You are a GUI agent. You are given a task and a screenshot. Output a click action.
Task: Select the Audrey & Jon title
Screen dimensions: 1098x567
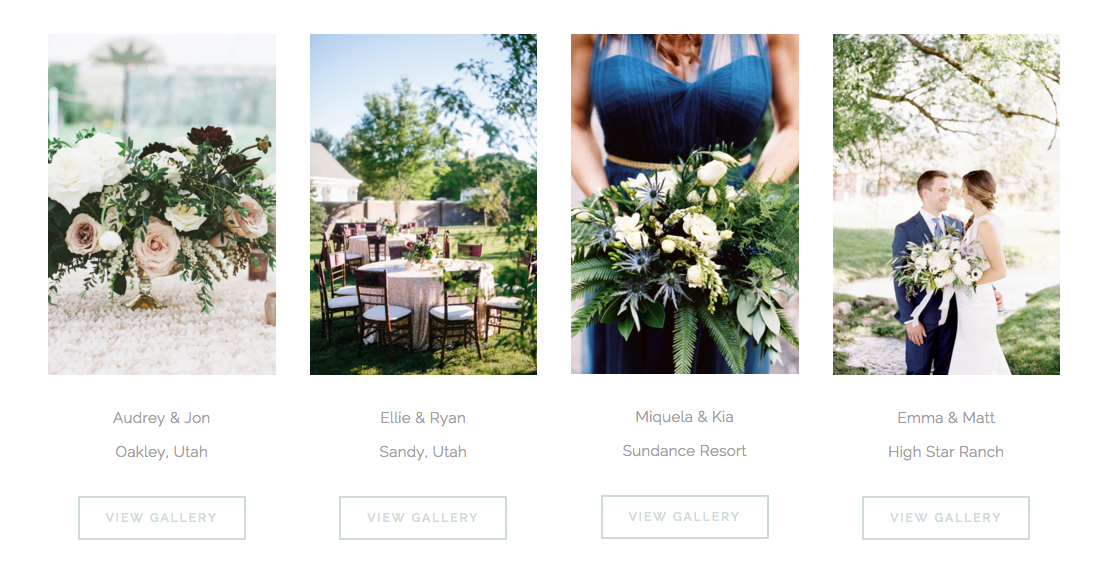162,418
